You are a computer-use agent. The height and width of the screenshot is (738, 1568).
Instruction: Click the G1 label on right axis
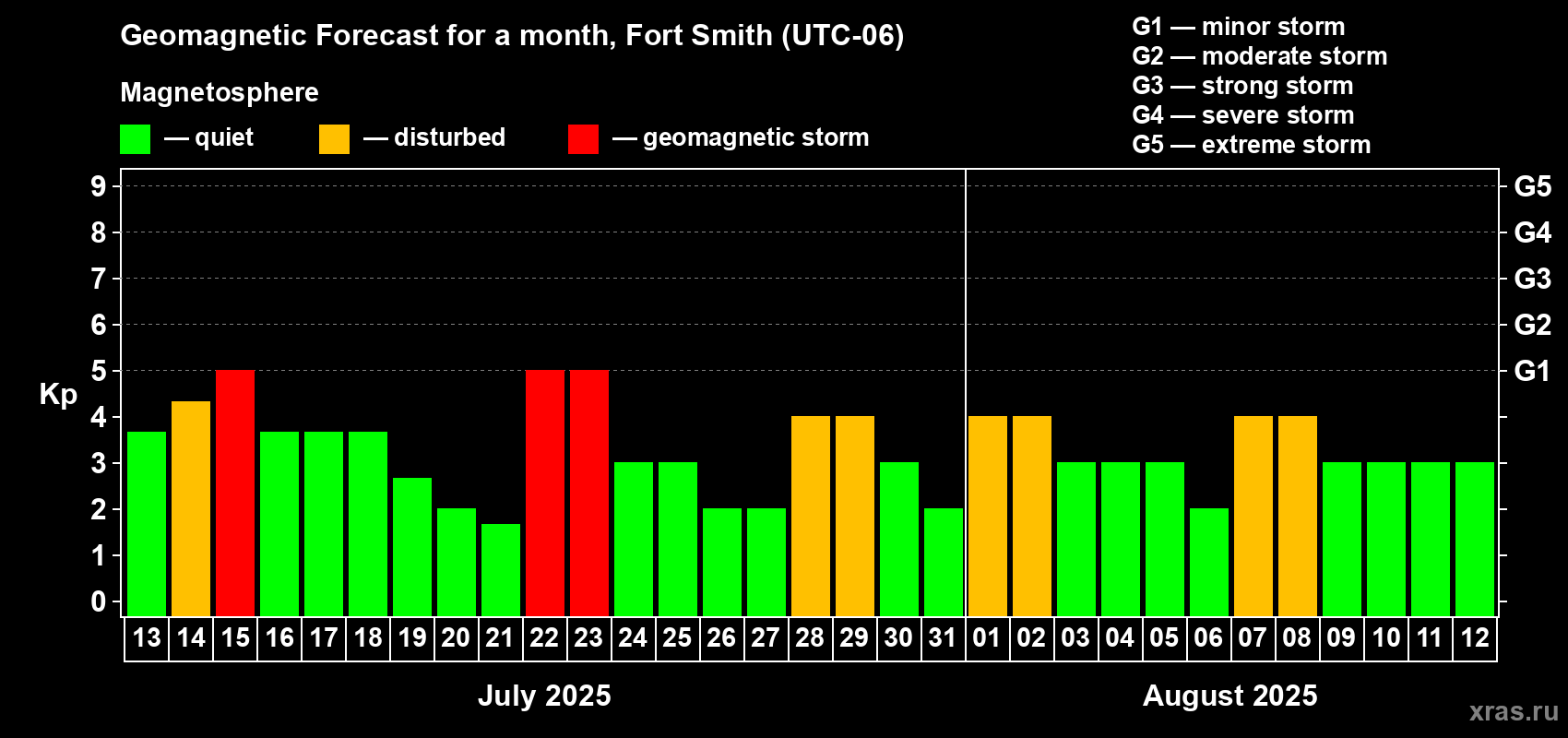[x=1533, y=371]
